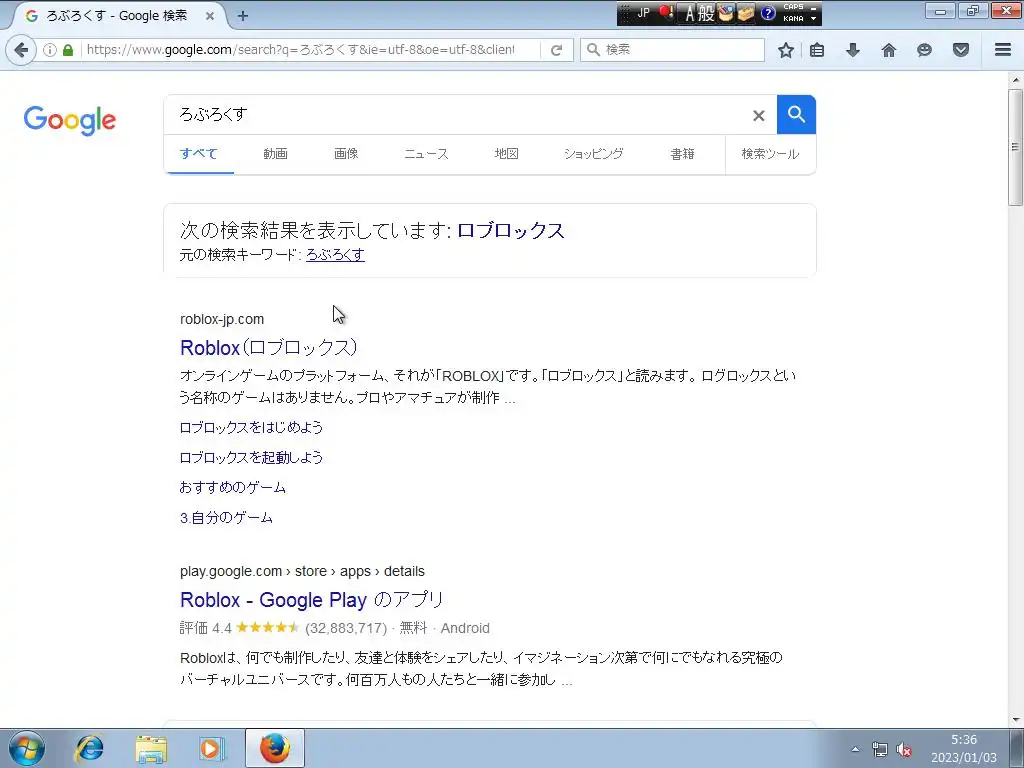This screenshot has width=1024, height=768.
Task: Bookmark this page with the star
Action: coord(786,50)
